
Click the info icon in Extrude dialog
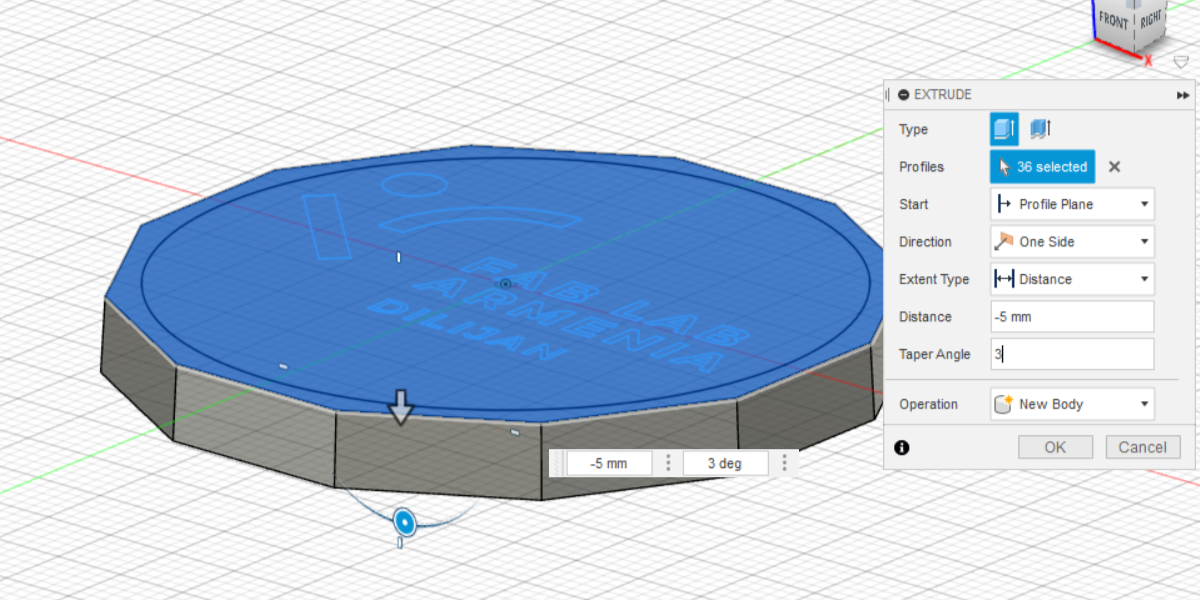coord(902,447)
